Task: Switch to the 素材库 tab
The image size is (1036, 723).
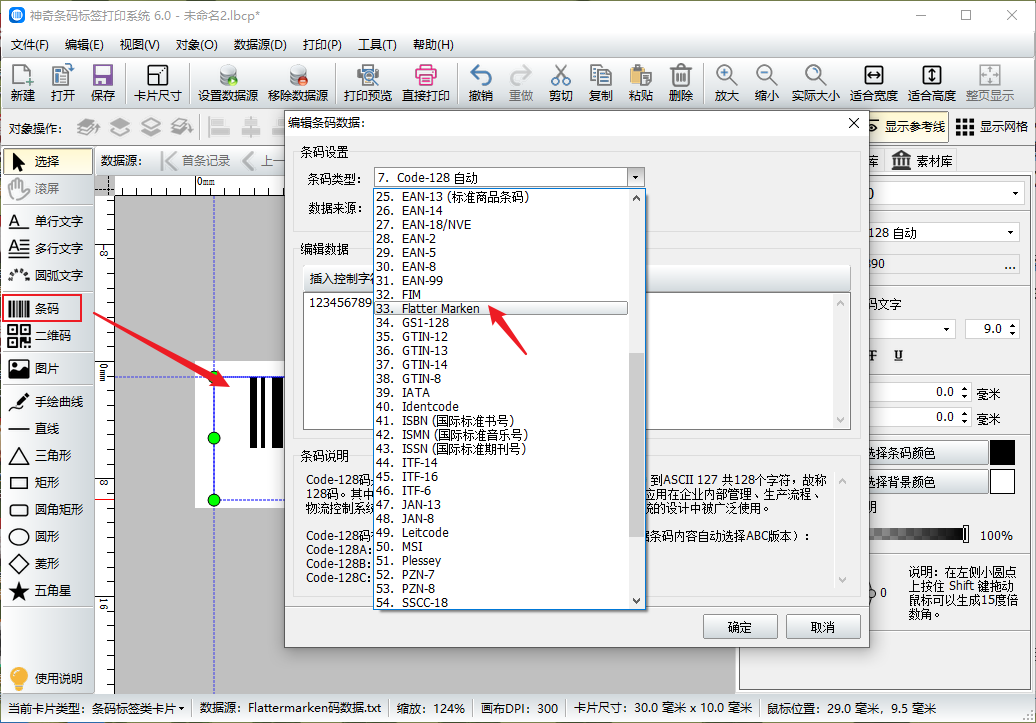Action: tap(922, 161)
